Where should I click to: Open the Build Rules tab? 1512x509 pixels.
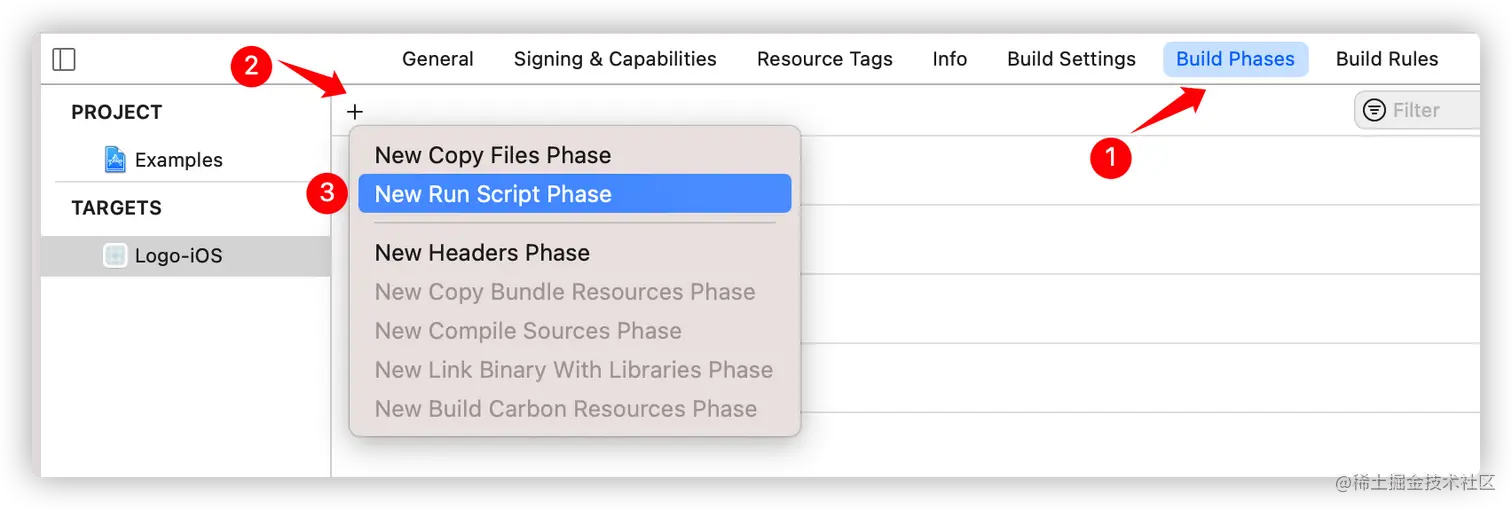tap(1387, 59)
